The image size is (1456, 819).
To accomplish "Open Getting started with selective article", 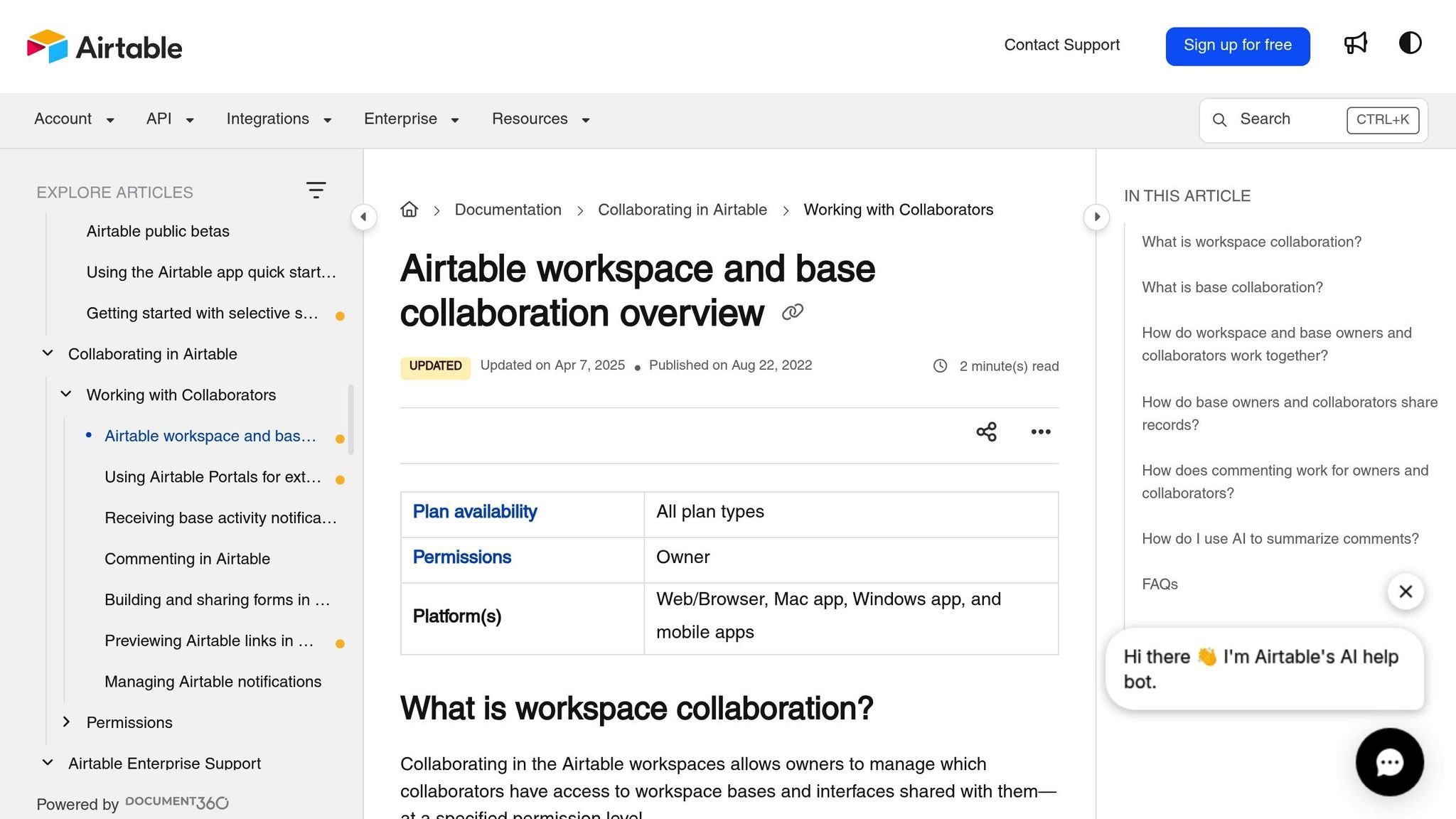I will coord(202,314).
